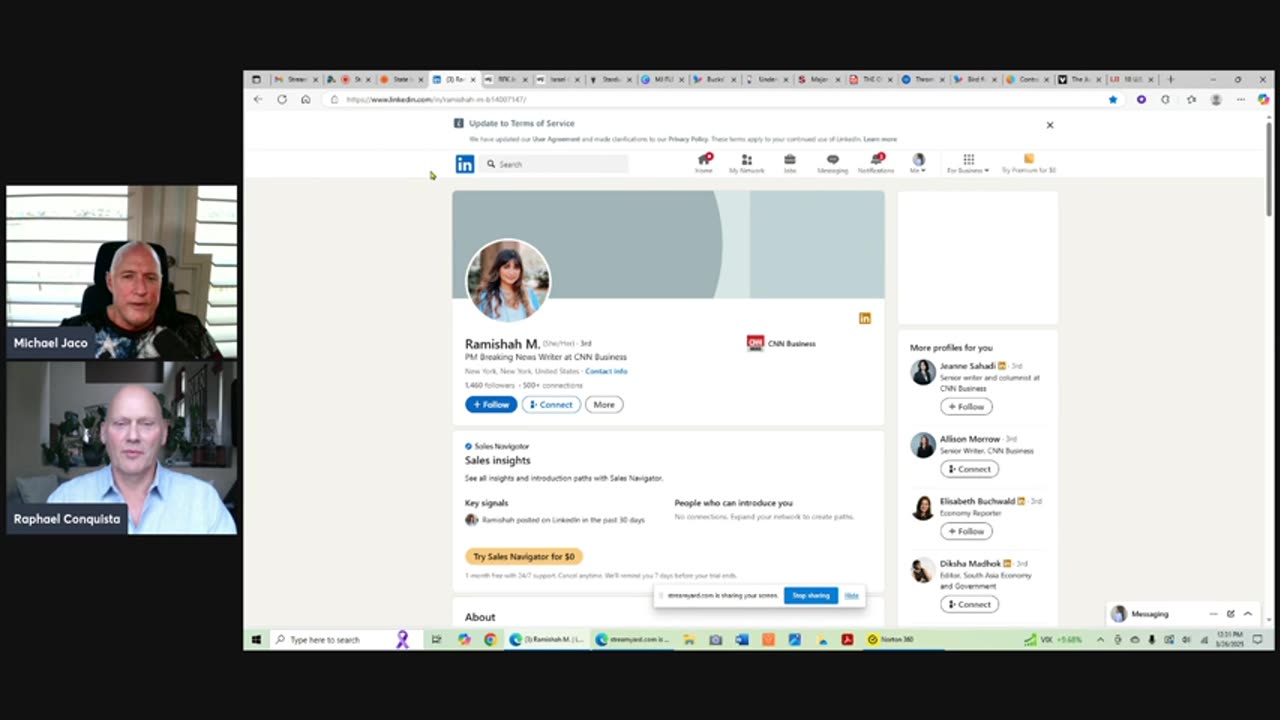The width and height of the screenshot is (1280, 720).
Task: View Ramishah's profile photo
Action: coord(508,280)
